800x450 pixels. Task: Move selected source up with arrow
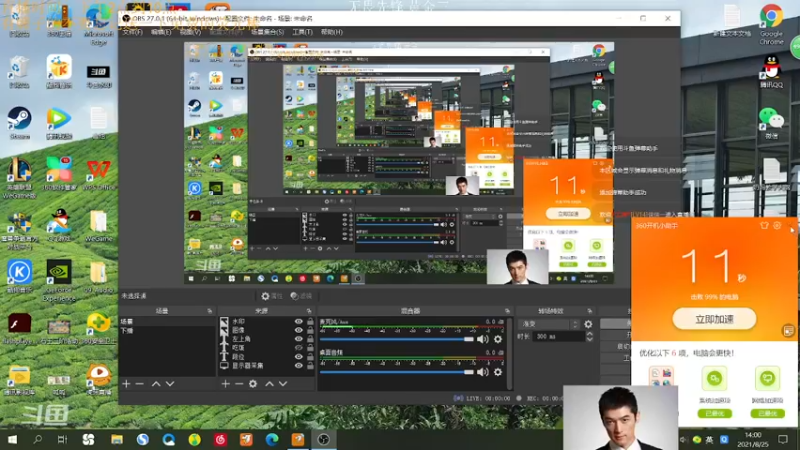coord(269,384)
